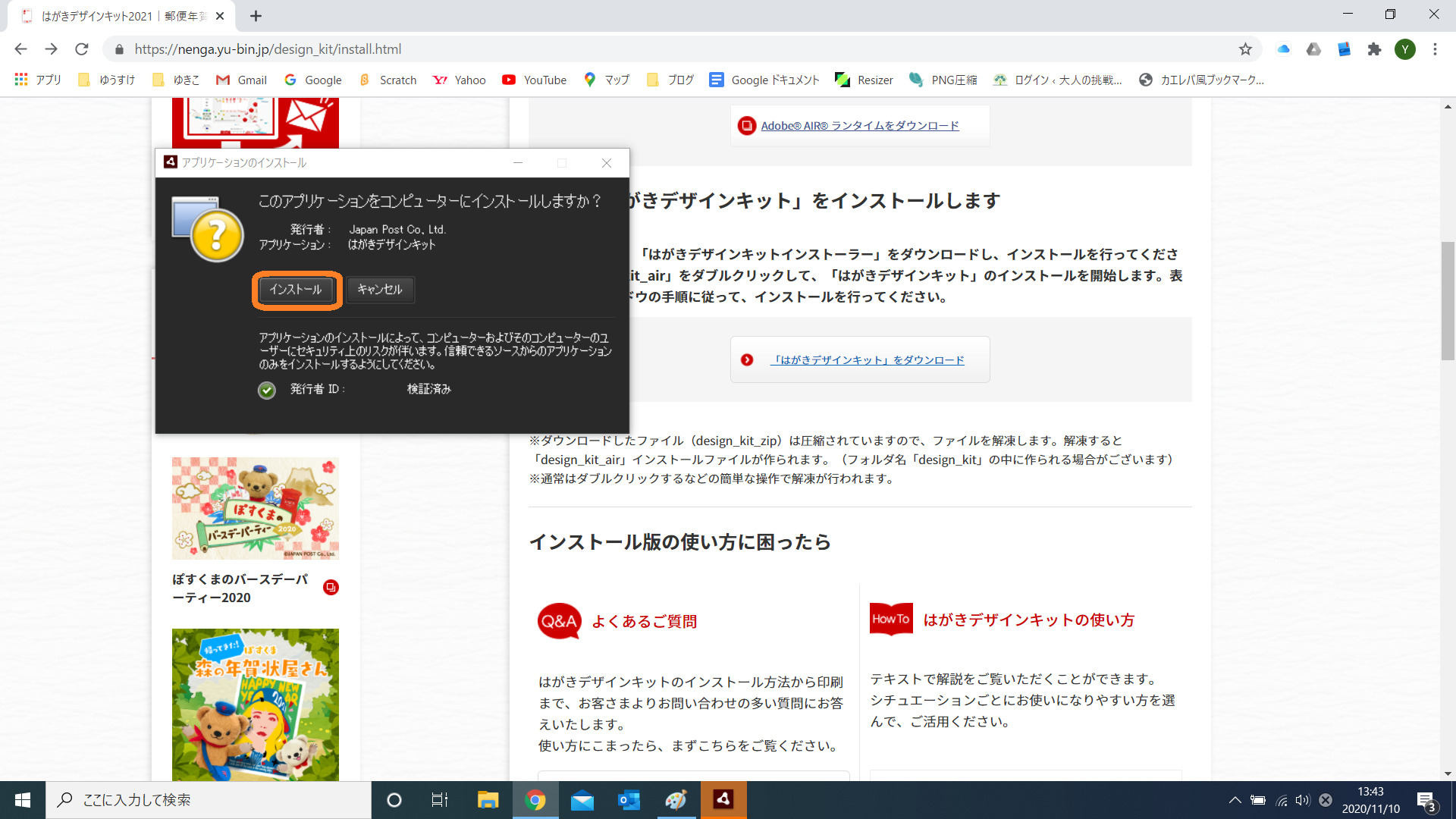Open the new tab with plus button
Image resolution: width=1456 pixels, height=819 pixels.
tap(256, 16)
